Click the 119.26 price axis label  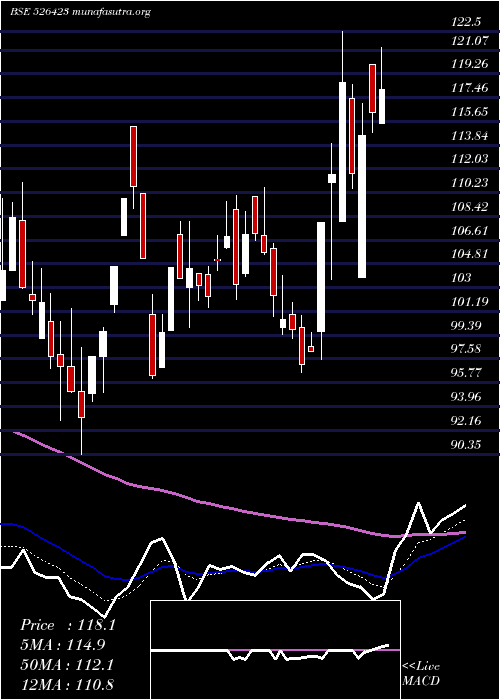coord(469,64)
